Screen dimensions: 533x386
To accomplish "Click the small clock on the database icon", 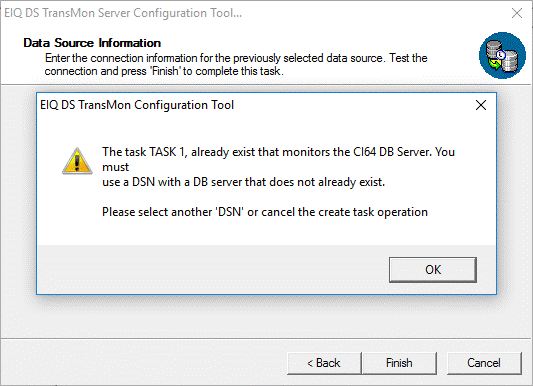I will [x=500, y=55].
